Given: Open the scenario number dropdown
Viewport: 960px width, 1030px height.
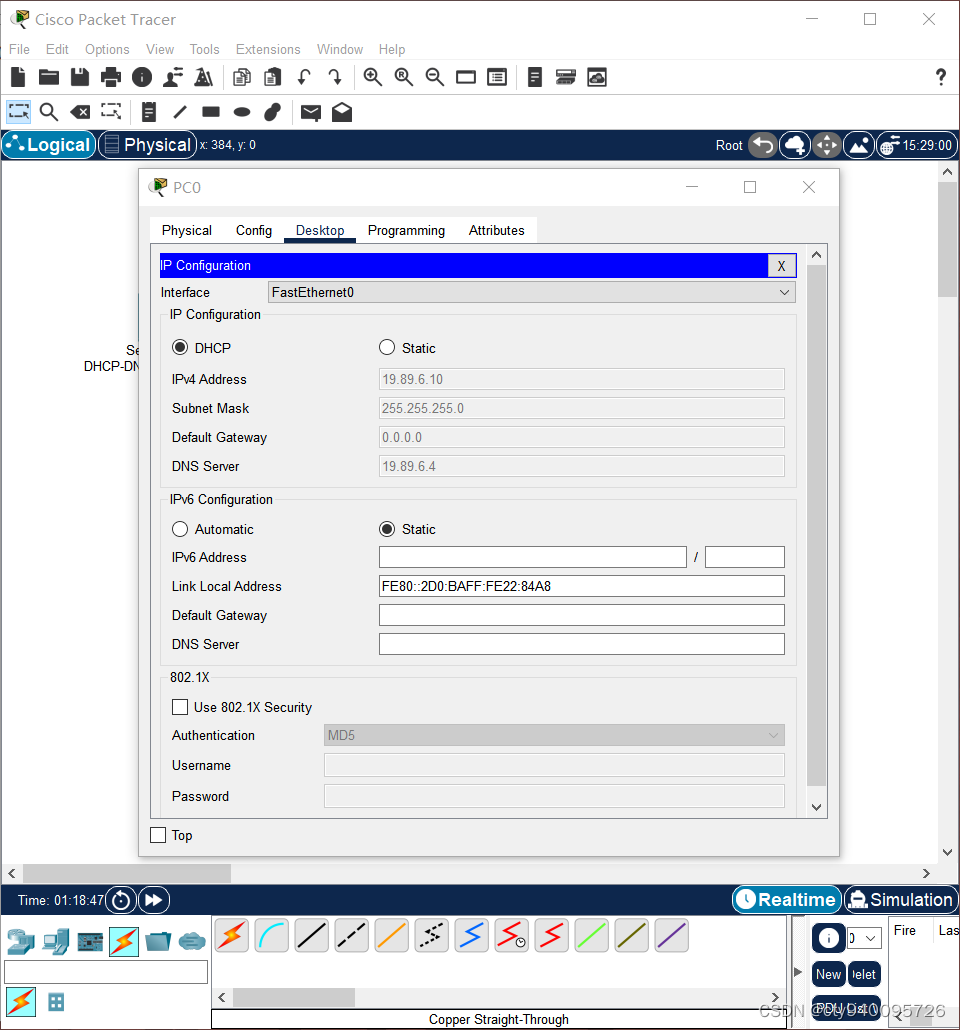Looking at the screenshot, I should (863, 937).
